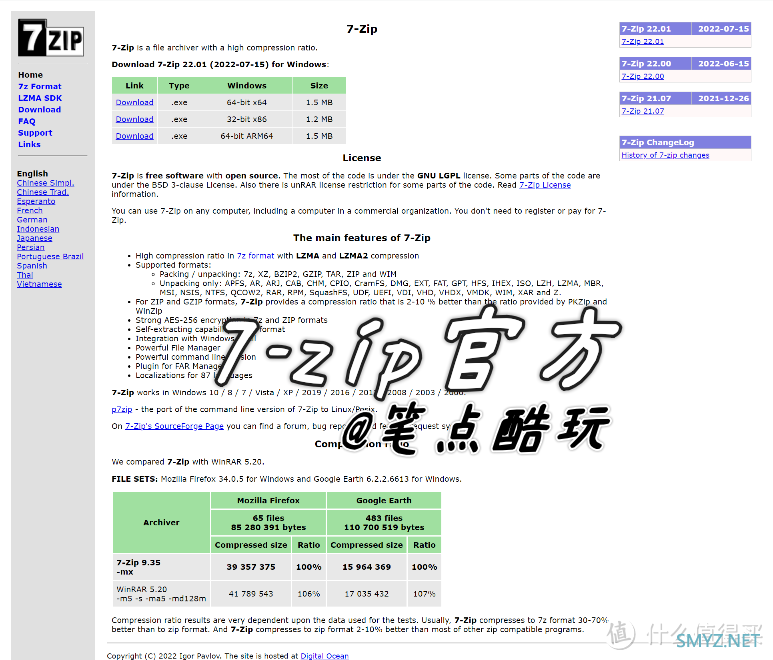773x660 pixels.
Task: Click the Type column header
Action: 179,86
